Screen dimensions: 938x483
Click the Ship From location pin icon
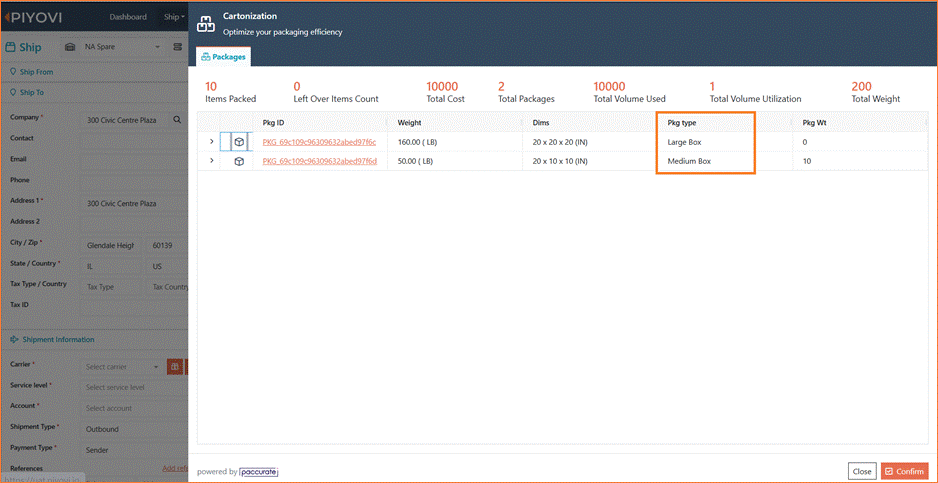coord(14,72)
